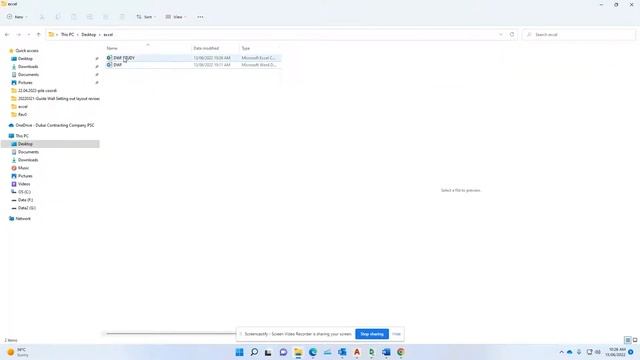Refresh the excel folder view
This screenshot has height=360, width=640.
512,35
